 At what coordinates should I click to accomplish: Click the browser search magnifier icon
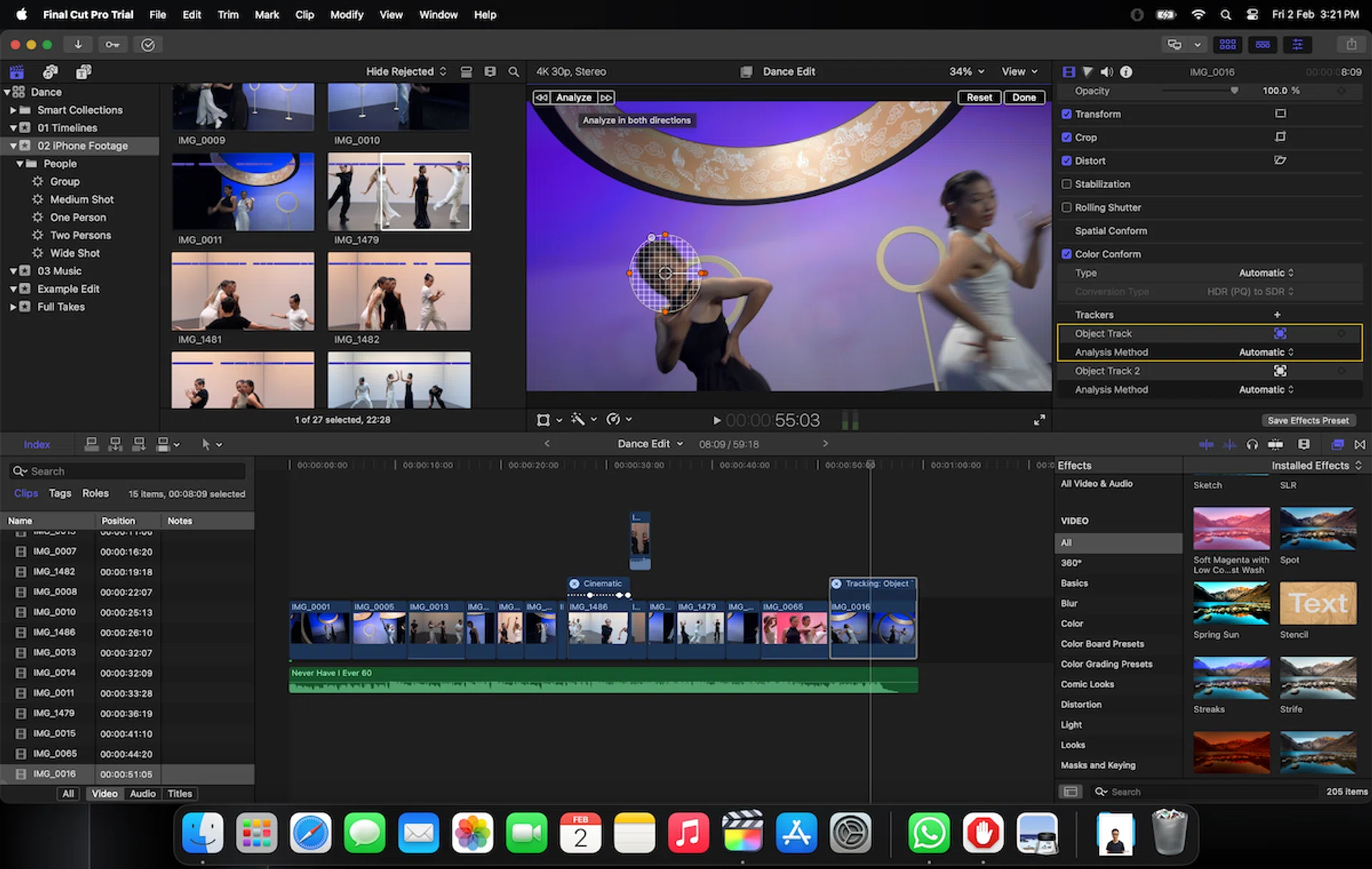513,71
